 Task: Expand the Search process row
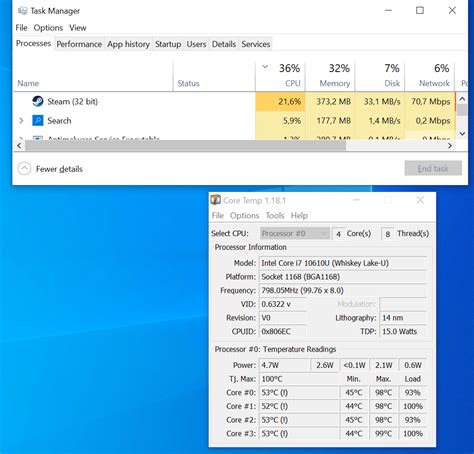point(21,120)
